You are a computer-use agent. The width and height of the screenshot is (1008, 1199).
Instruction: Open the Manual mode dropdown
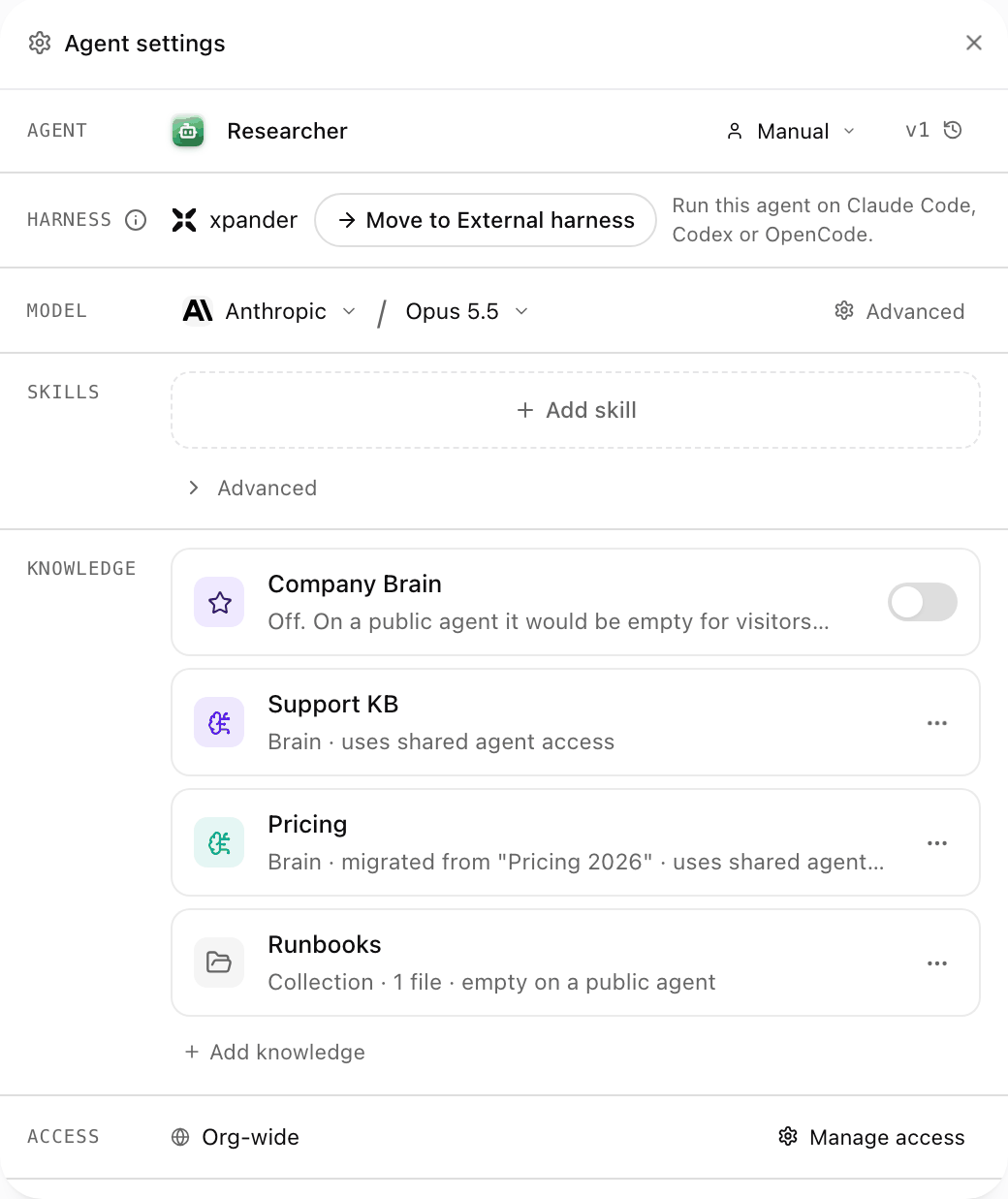click(791, 131)
